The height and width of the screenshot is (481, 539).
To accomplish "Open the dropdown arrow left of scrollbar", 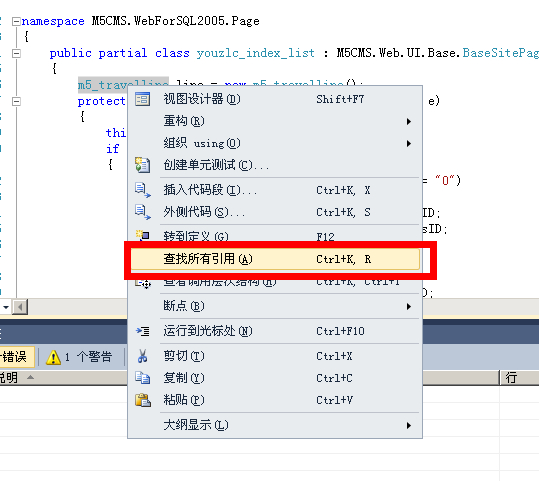I will [6, 307].
